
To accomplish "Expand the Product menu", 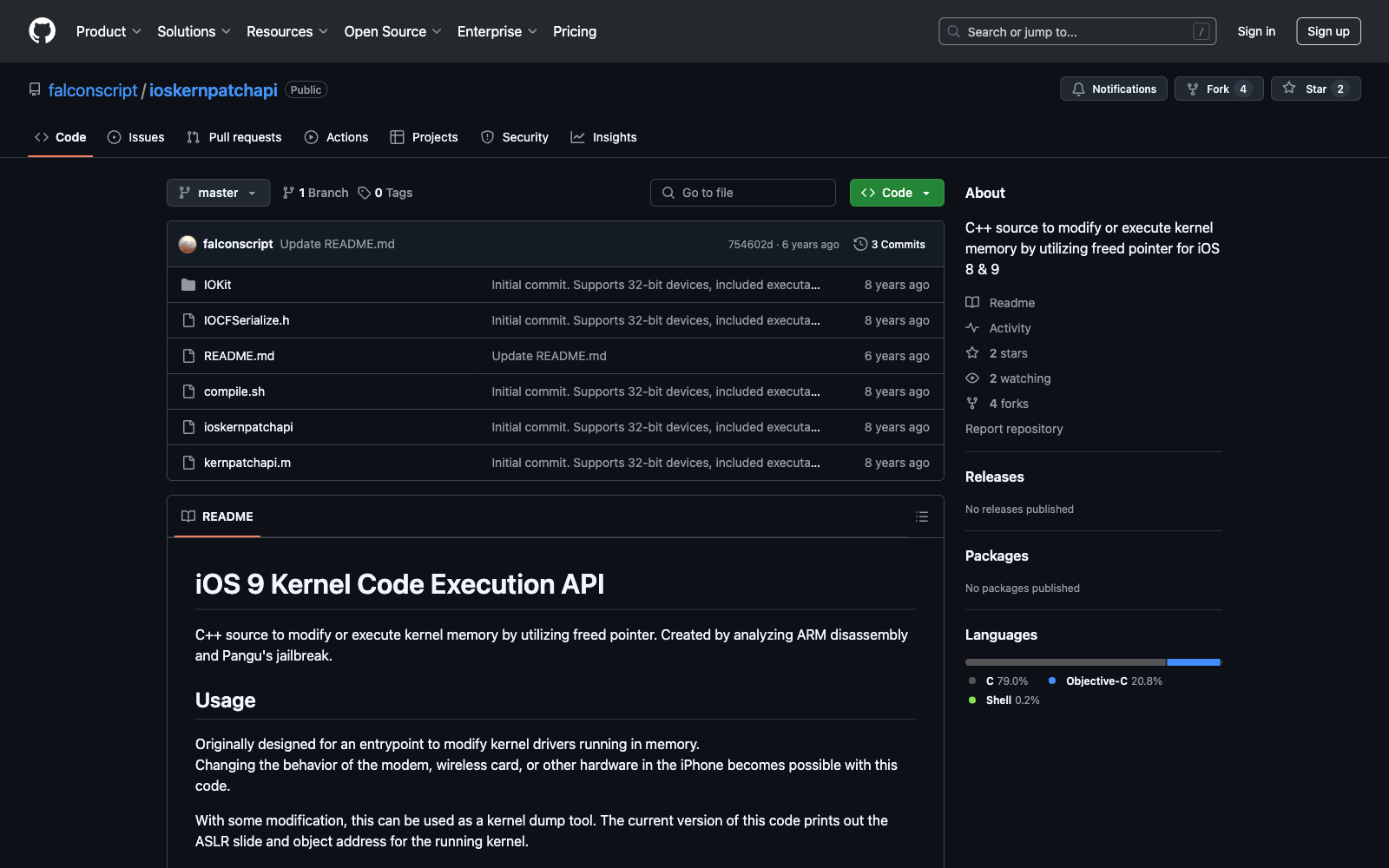I will coord(109,31).
